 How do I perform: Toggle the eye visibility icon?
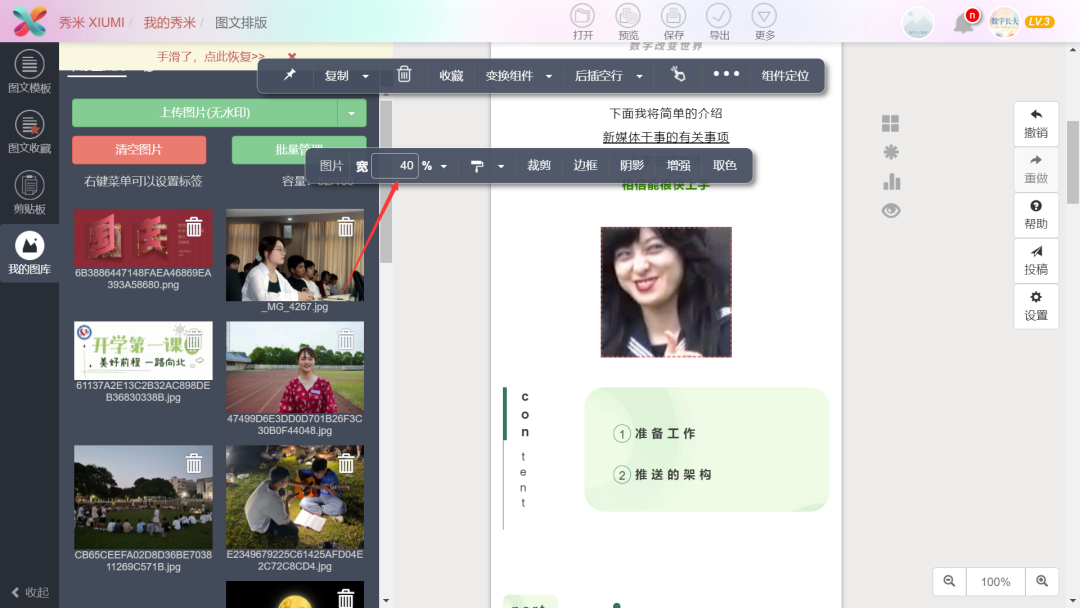891,211
